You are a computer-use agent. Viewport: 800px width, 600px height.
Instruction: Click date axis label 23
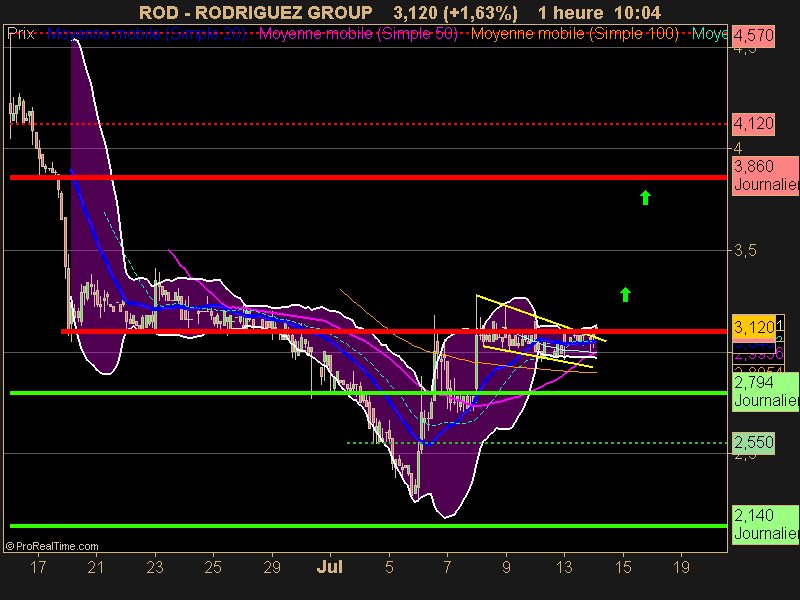click(x=155, y=567)
